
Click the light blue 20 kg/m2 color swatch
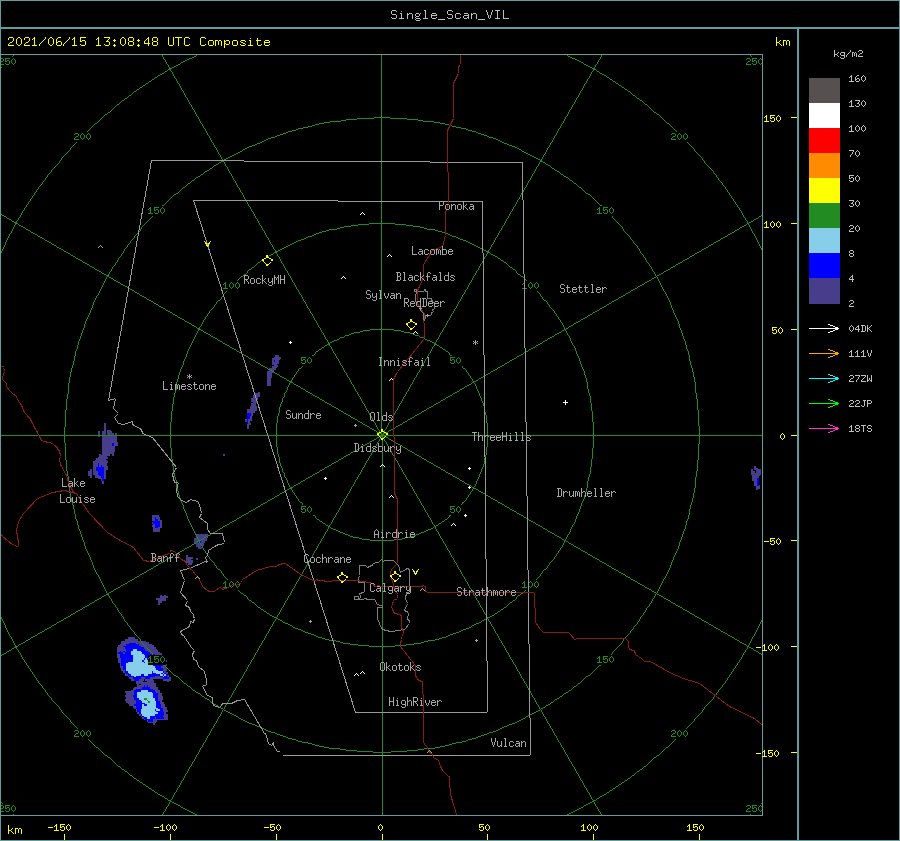pyautogui.click(x=824, y=241)
